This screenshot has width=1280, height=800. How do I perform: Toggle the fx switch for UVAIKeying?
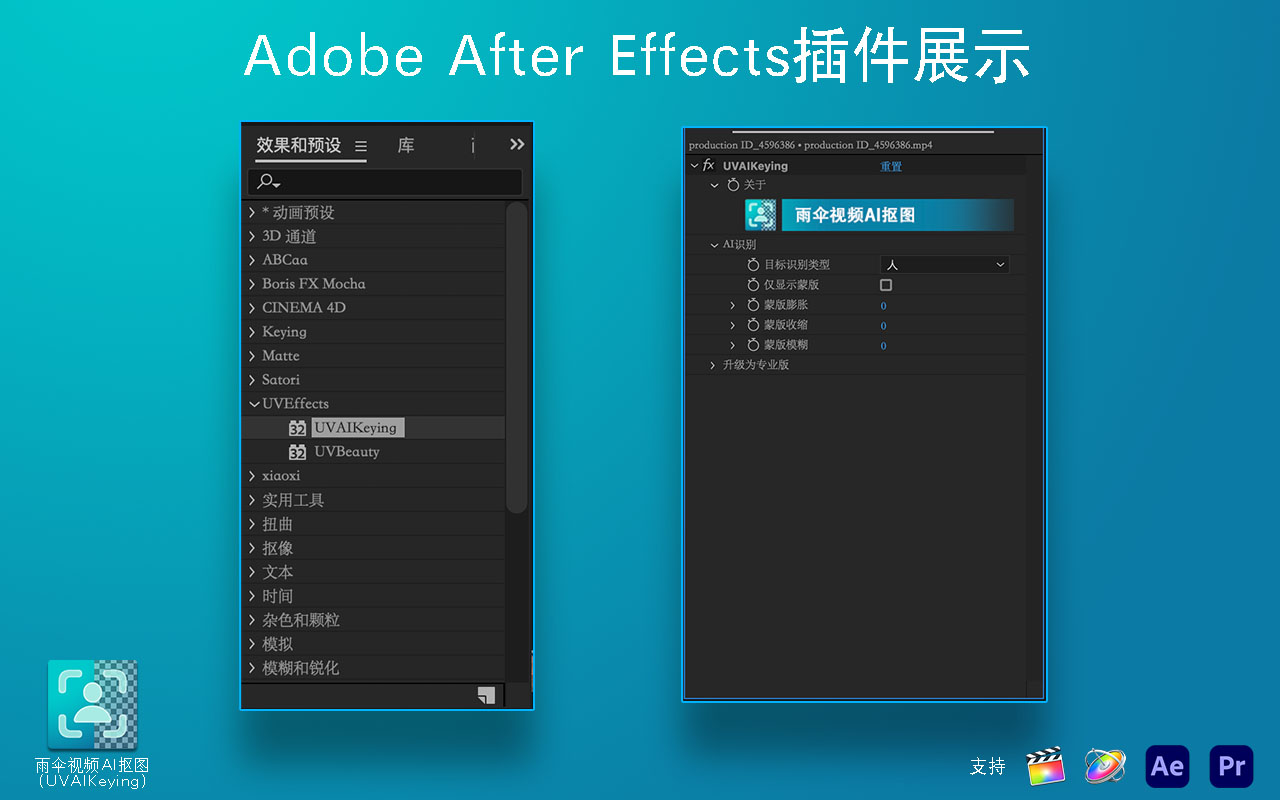709,166
